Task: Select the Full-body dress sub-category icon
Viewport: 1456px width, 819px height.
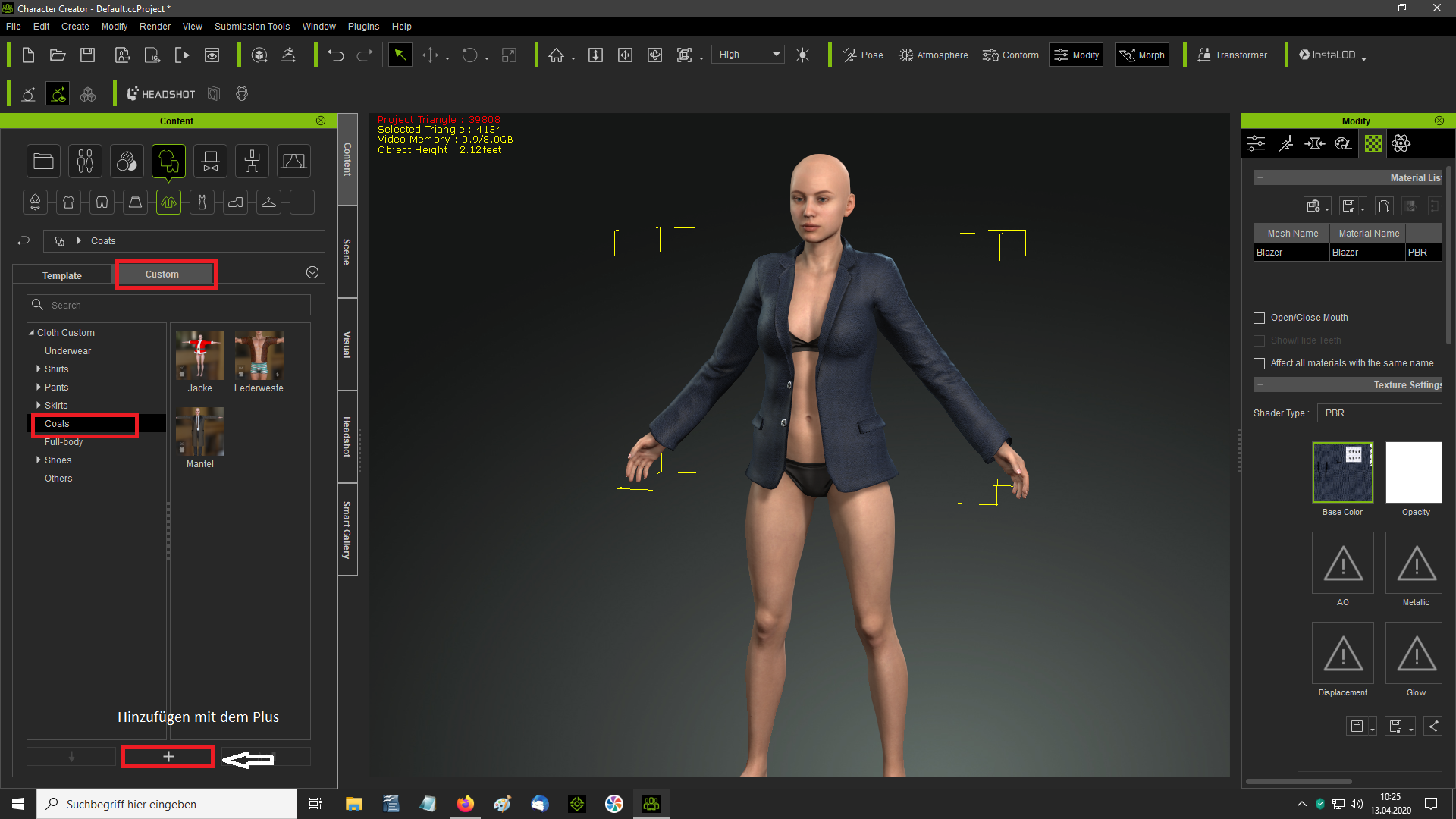Action: pos(202,202)
